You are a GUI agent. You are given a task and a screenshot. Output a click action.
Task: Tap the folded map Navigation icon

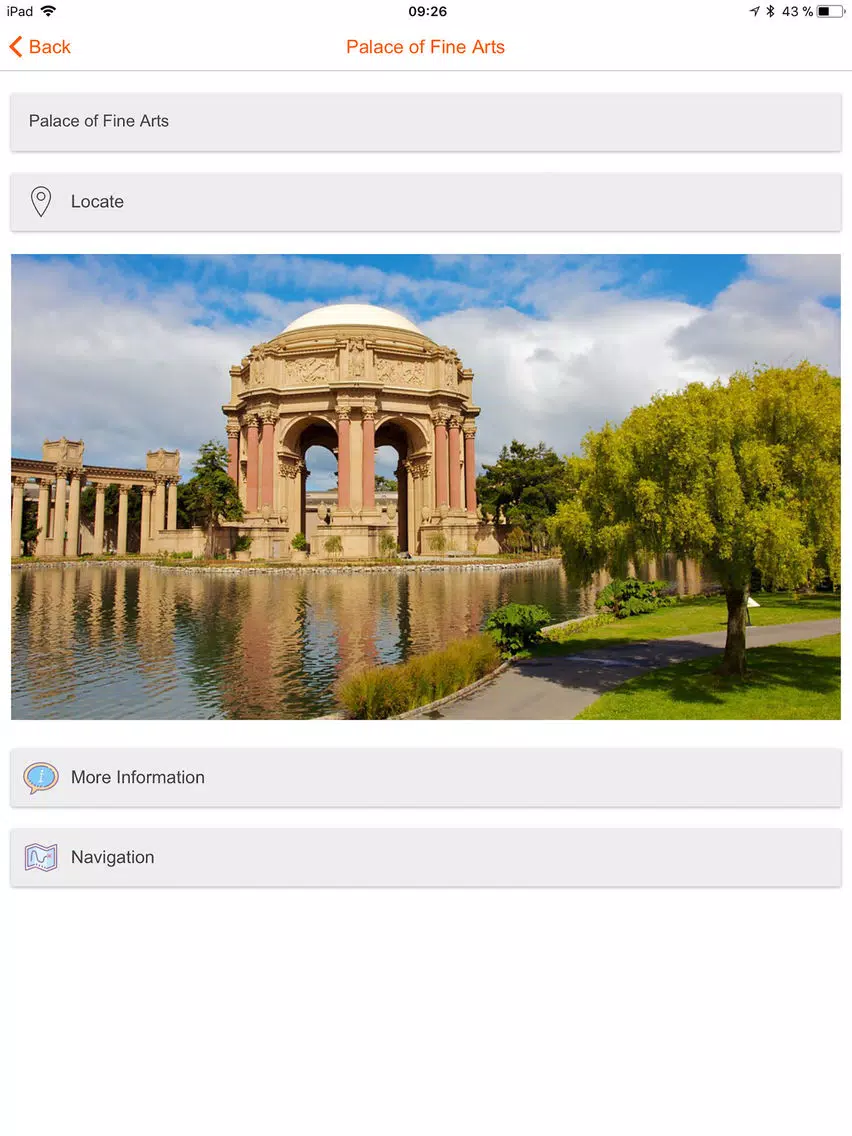point(41,858)
